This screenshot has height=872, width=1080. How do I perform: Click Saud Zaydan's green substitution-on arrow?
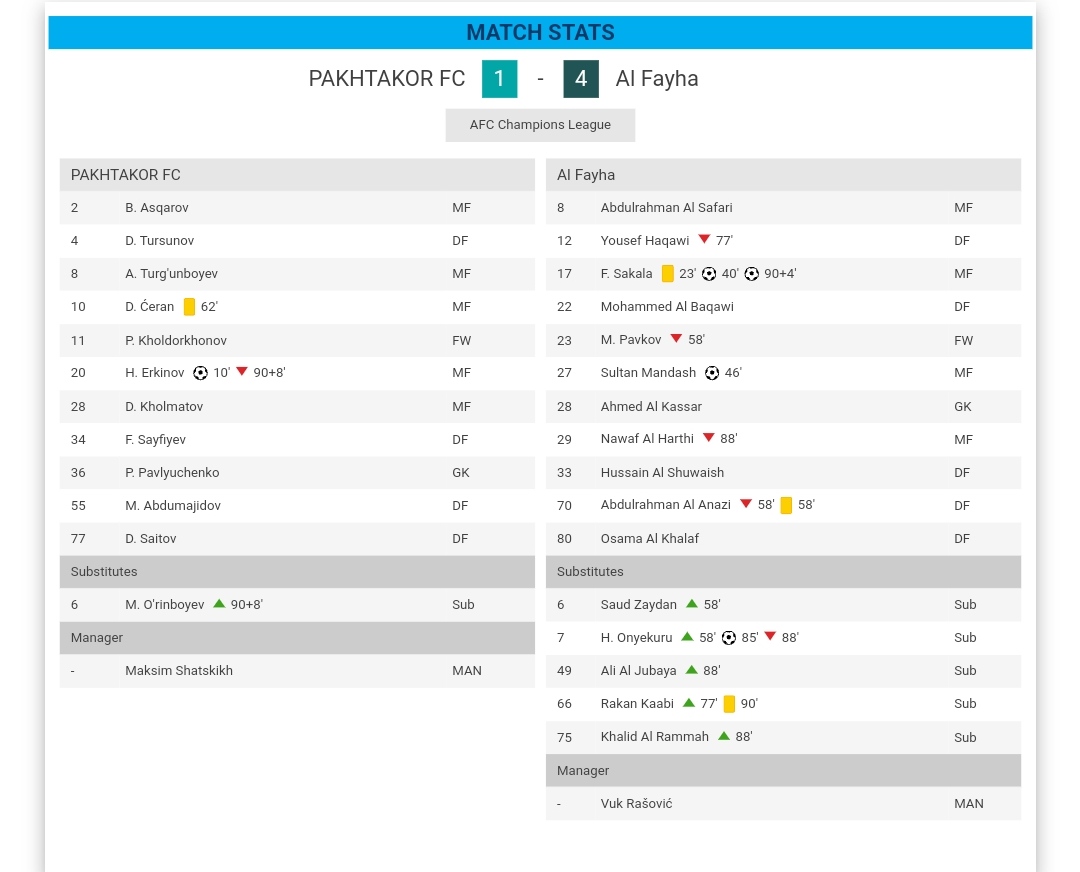pyautogui.click(x=692, y=604)
